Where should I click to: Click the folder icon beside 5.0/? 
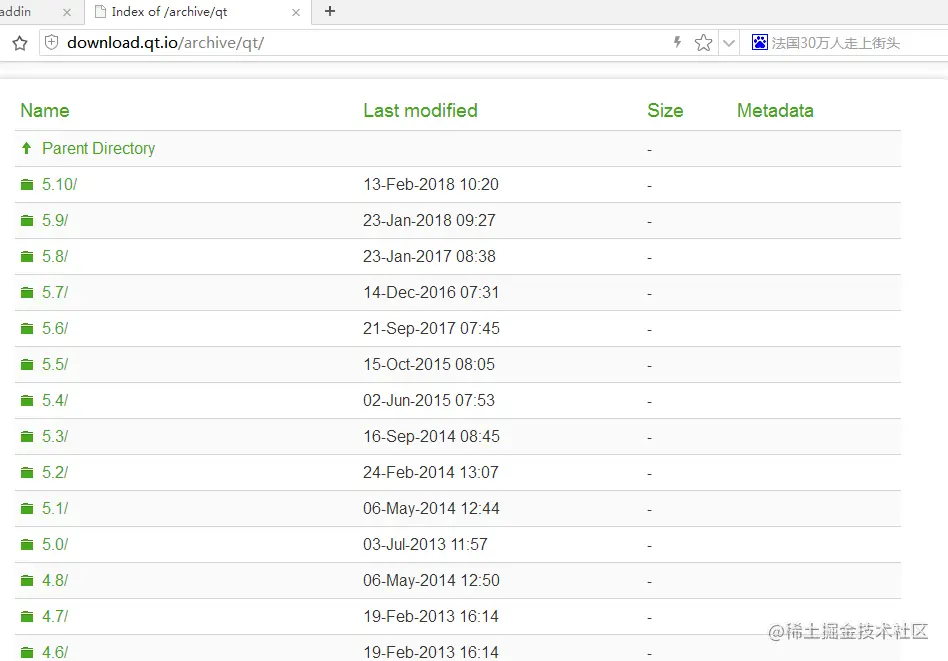(x=27, y=545)
